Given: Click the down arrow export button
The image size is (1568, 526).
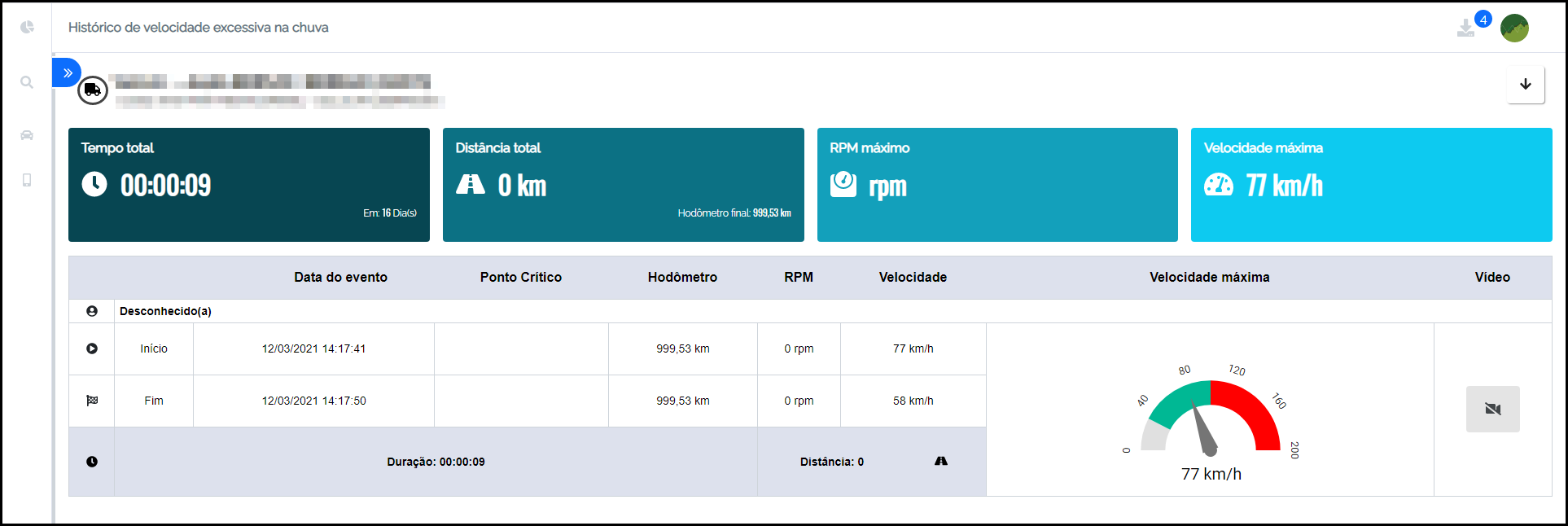Looking at the screenshot, I should click(x=1526, y=84).
